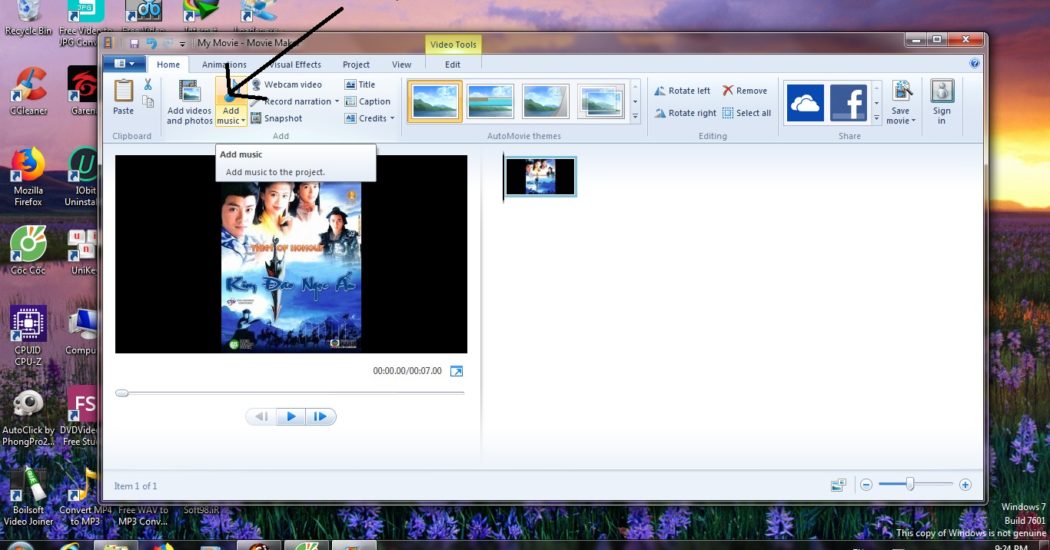Change thumbnail size icon in status bar

838,485
